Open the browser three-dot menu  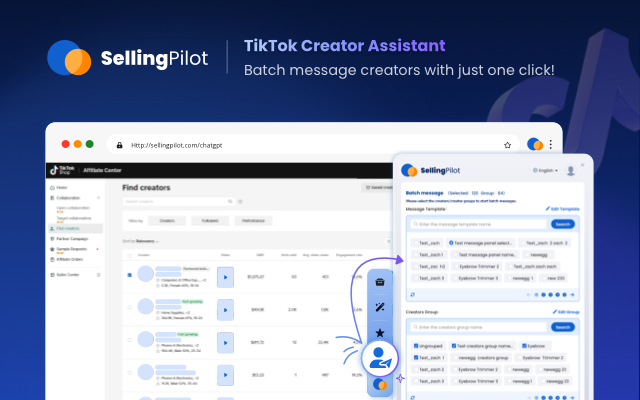(551, 144)
